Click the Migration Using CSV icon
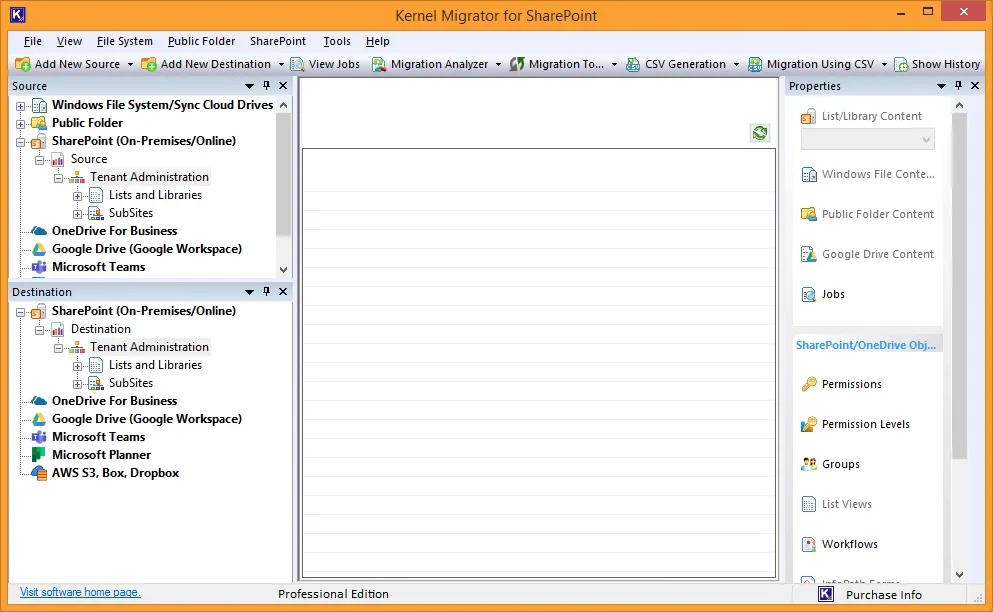The image size is (993, 612). (755, 64)
